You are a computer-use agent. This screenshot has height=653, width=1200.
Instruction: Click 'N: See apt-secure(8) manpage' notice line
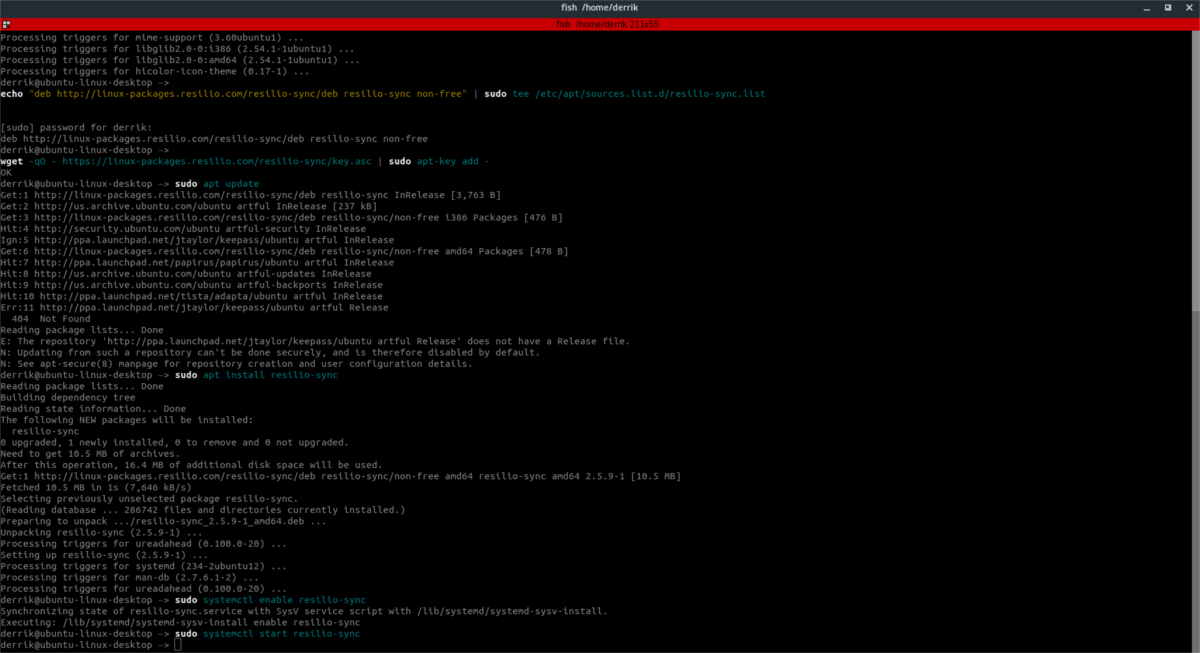pyautogui.click(x=236, y=363)
